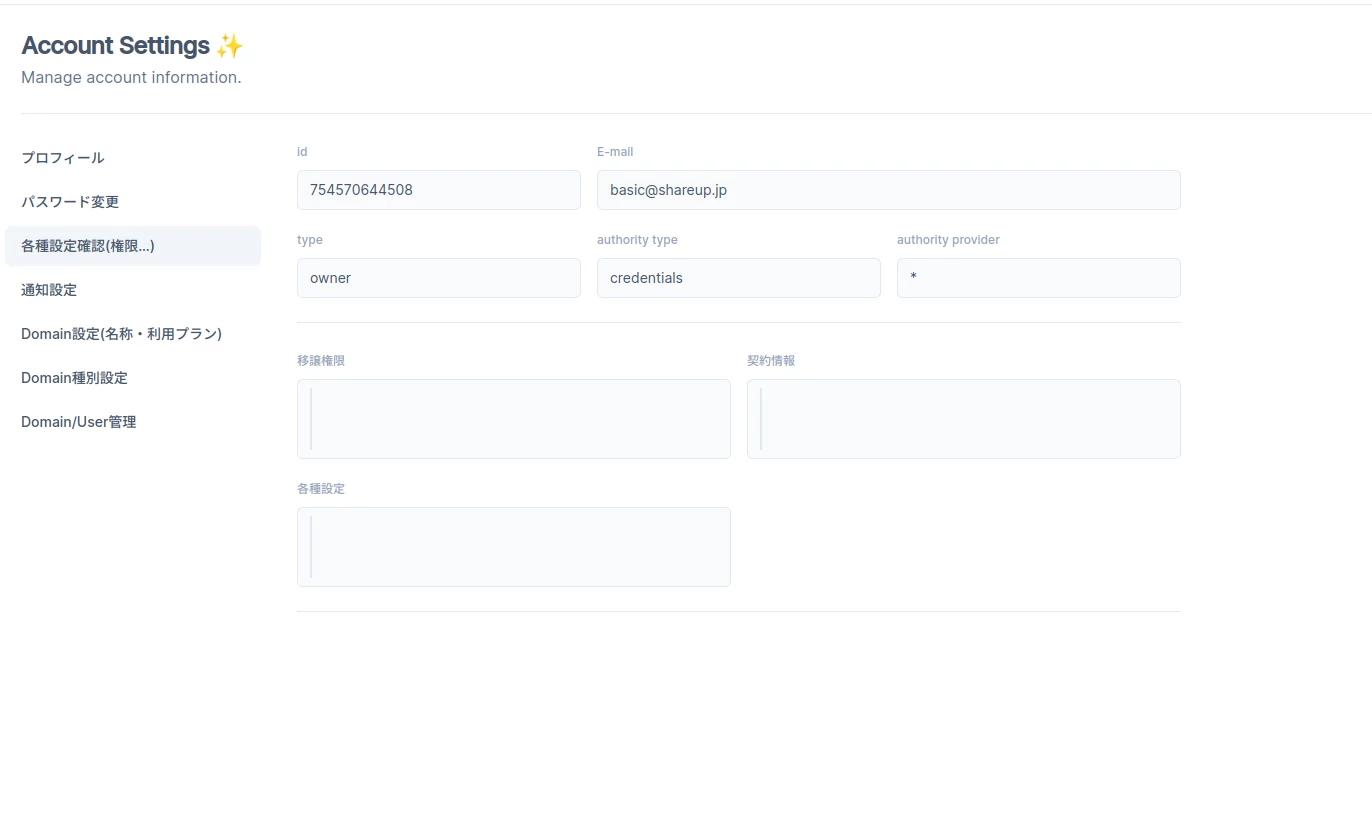Click the authority type field credentials

tap(739, 278)
